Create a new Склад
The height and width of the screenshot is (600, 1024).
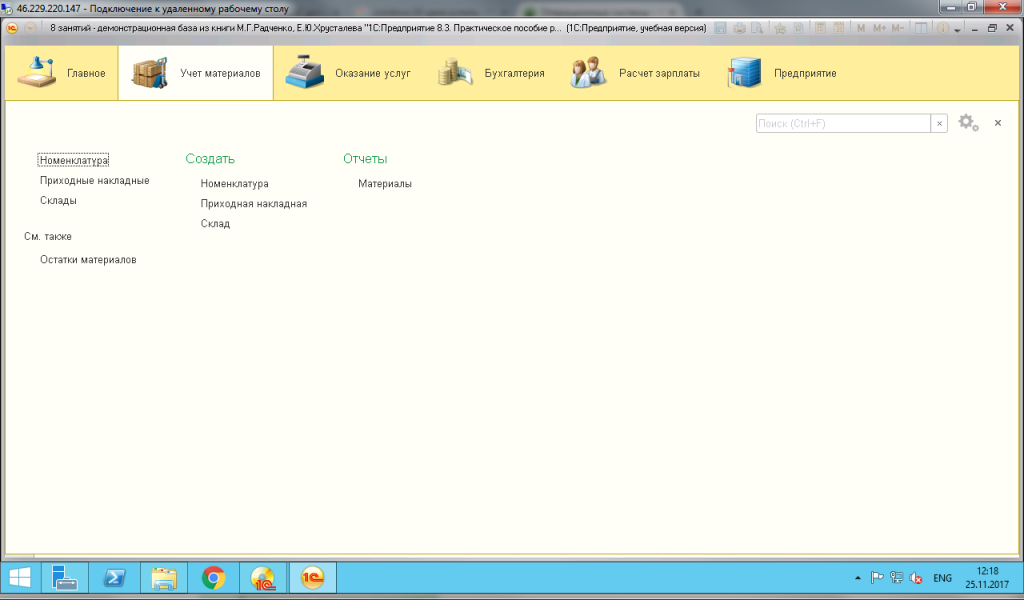tap(215, 223)
